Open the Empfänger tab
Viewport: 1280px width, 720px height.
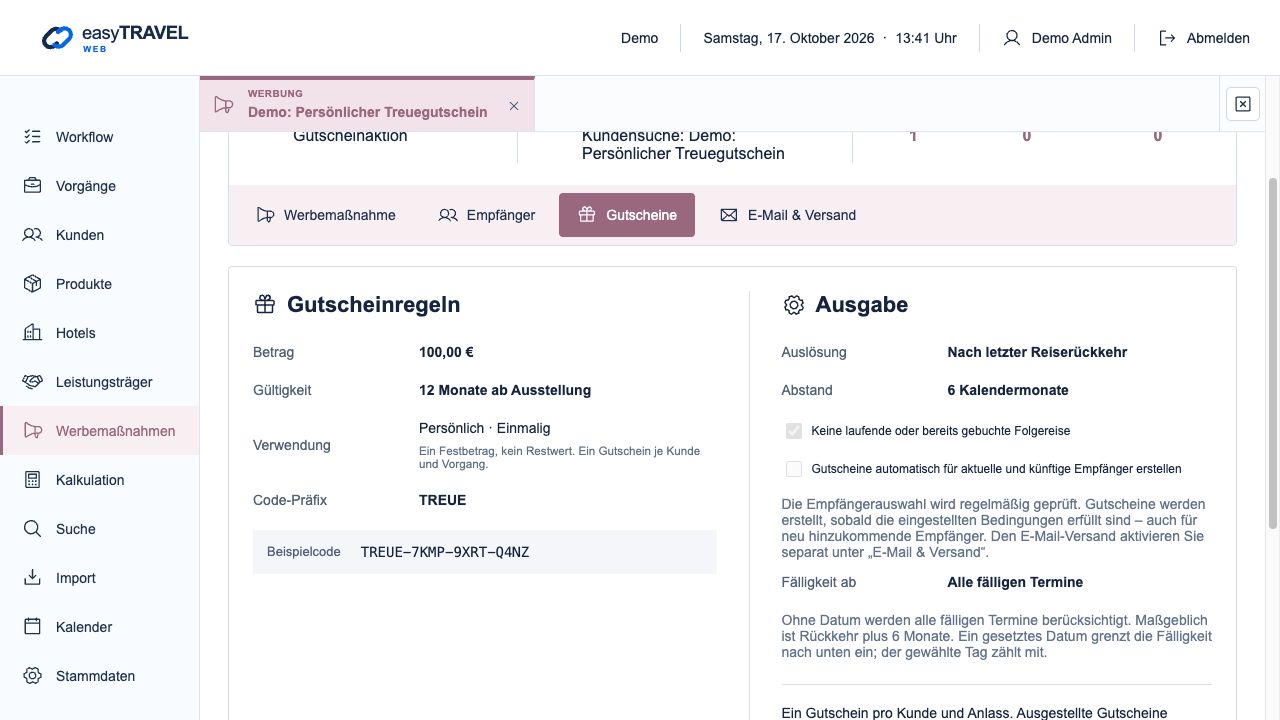[487, 215]
